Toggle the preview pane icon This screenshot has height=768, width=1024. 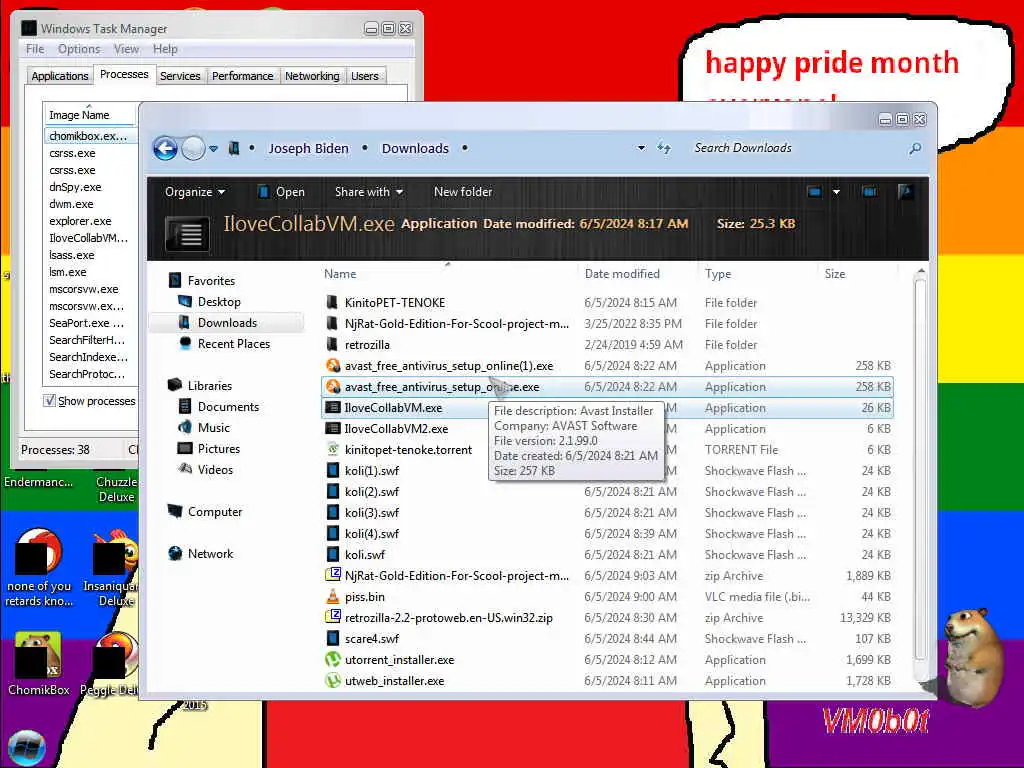[x=869, y=192]
